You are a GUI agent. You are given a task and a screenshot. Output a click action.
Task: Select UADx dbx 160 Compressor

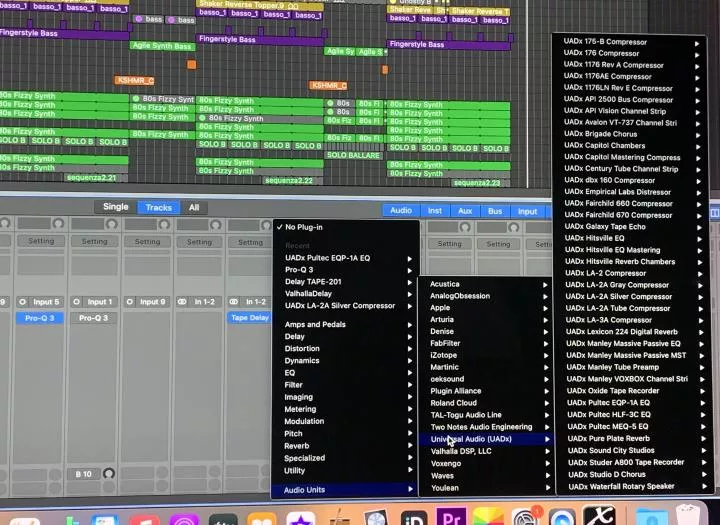pyautogui.click(x=610, y=180)
